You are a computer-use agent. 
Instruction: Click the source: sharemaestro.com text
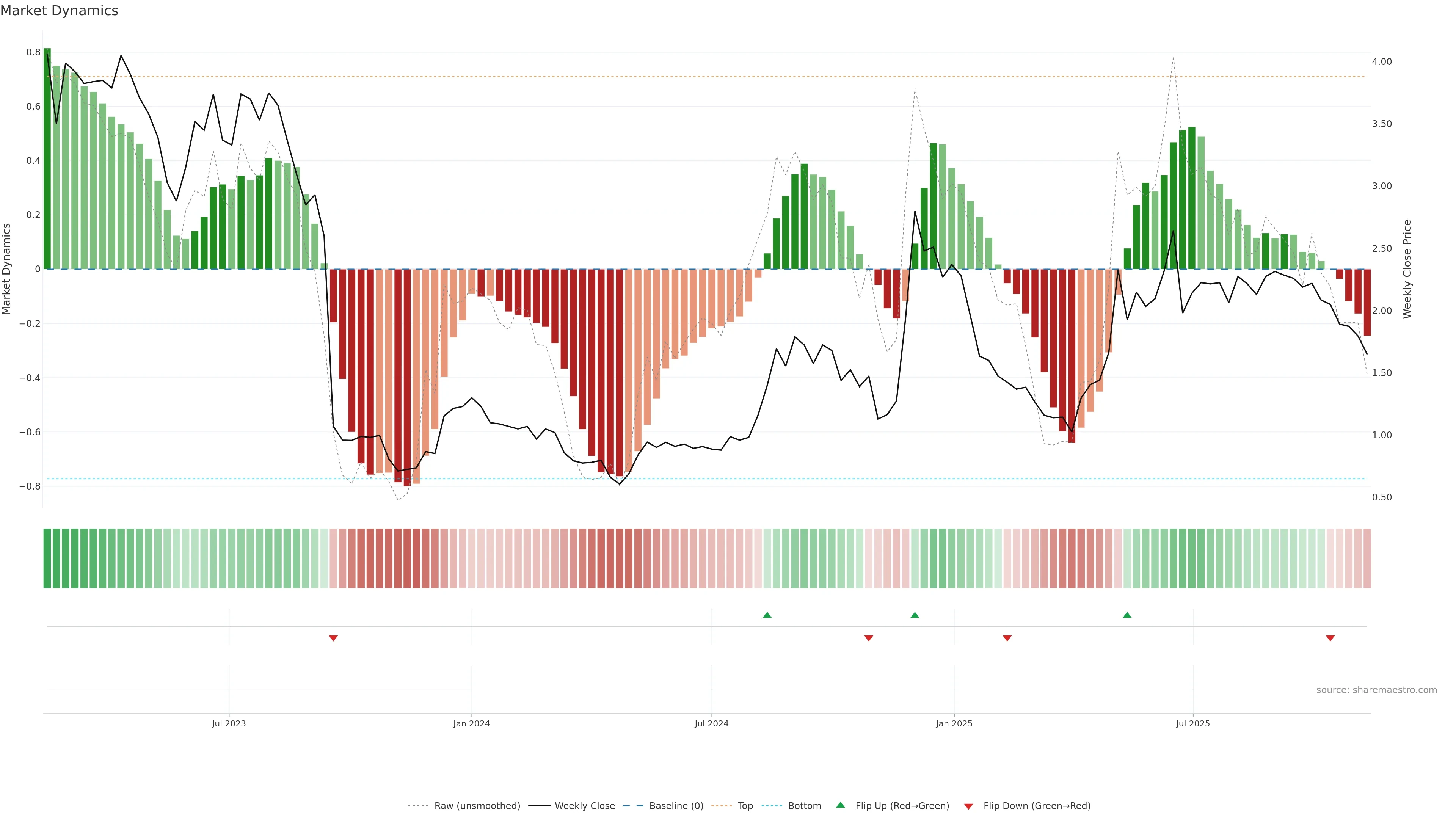[1376, 690]
